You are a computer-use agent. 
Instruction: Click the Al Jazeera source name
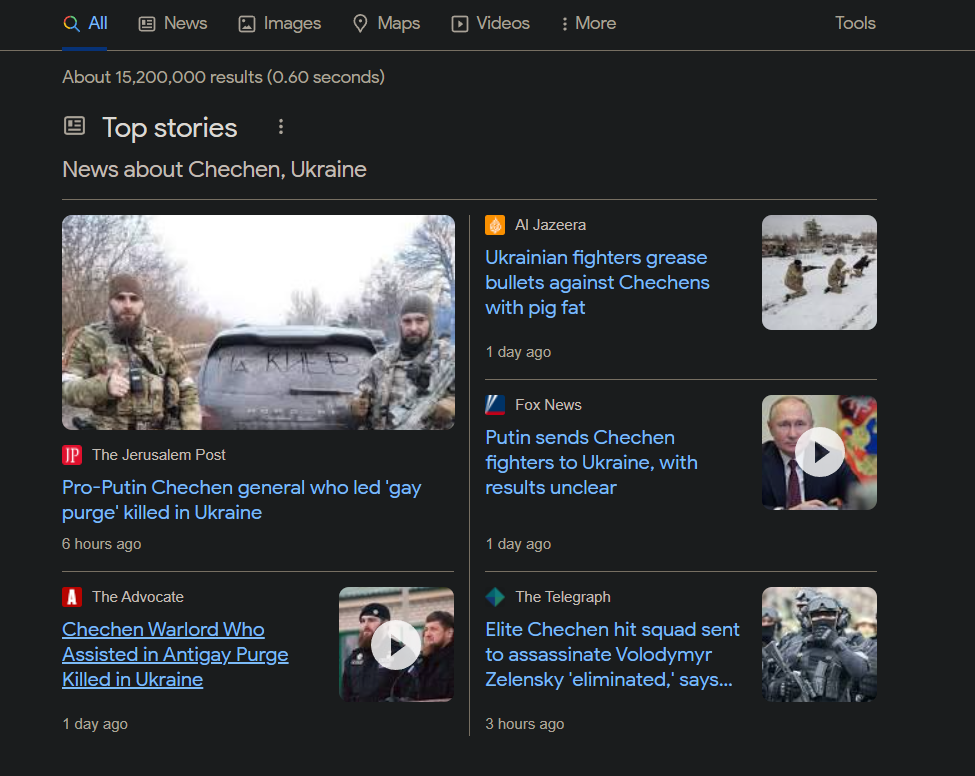pyautogui.click(x=550, y=225)
